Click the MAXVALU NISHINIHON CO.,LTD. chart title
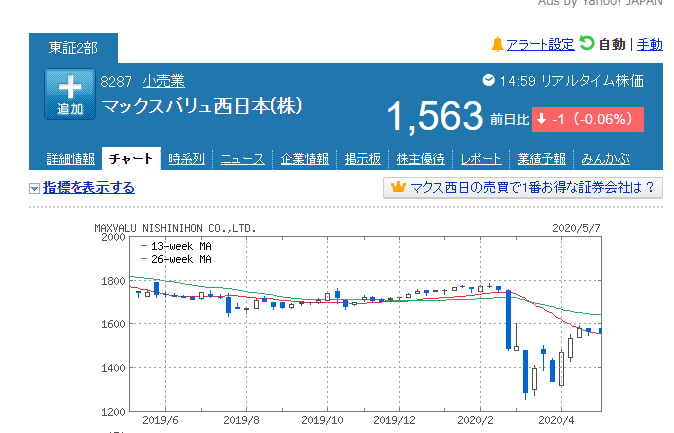Image resolution: width=674 pixels, height=433 pixels. (175, 228)
